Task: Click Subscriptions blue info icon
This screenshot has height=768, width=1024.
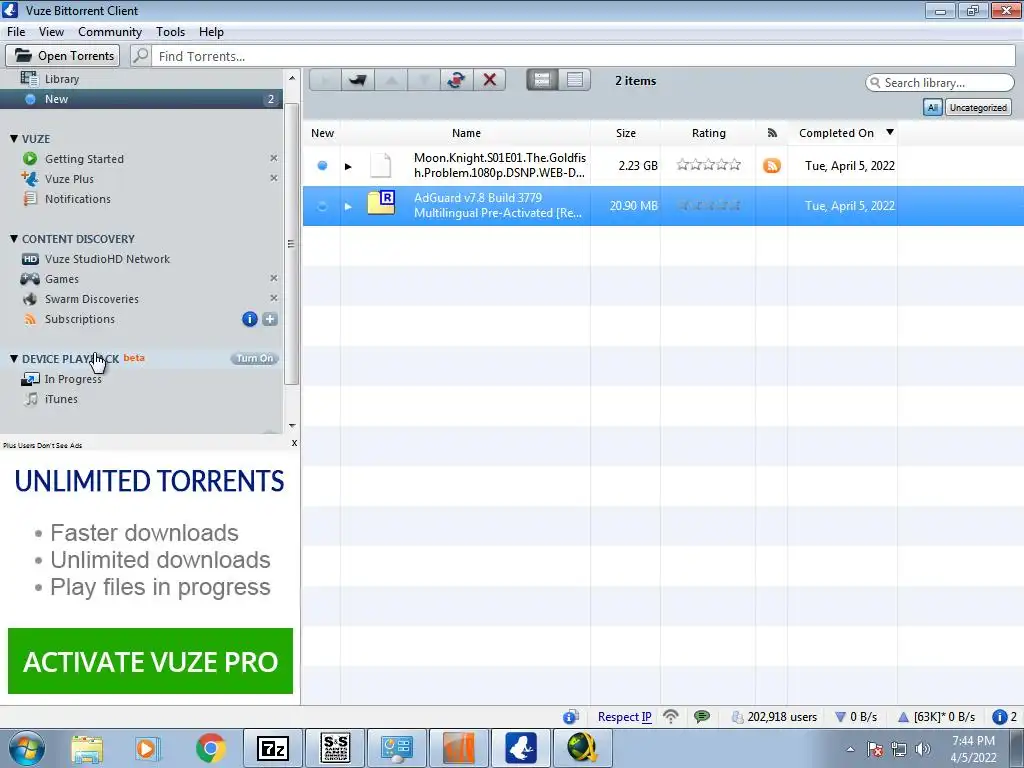Action: pyautogui.click(x=249, y=319)
